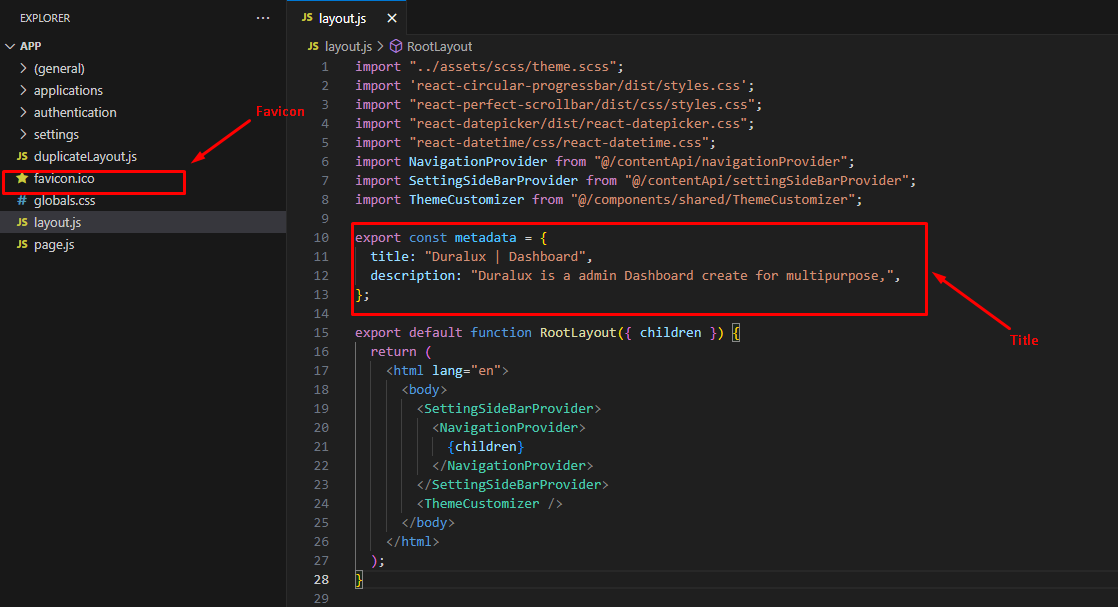Click the JS icon beside page.js

(22, 244)
